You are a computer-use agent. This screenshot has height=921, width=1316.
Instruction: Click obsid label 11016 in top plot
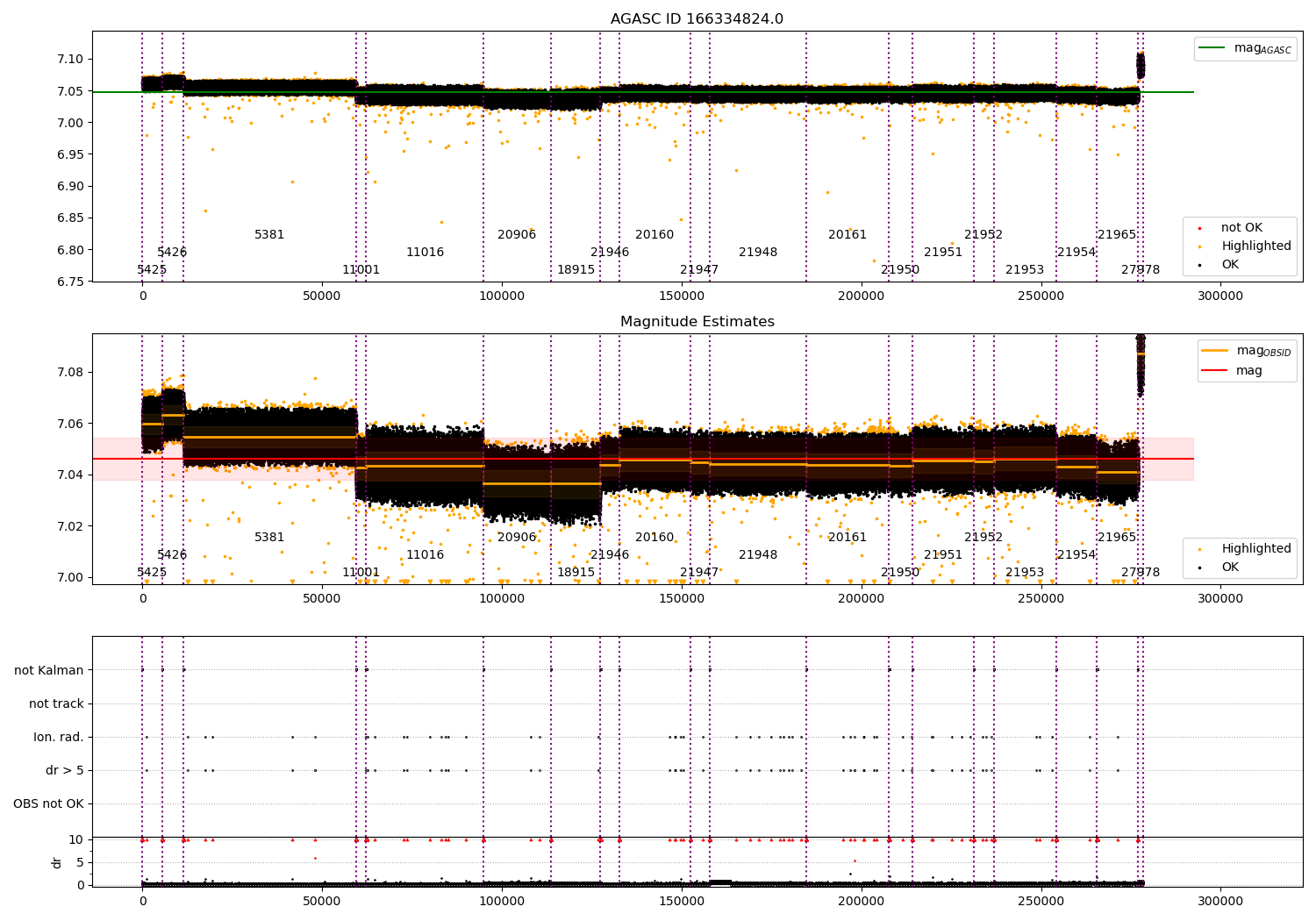click(425, 253)
